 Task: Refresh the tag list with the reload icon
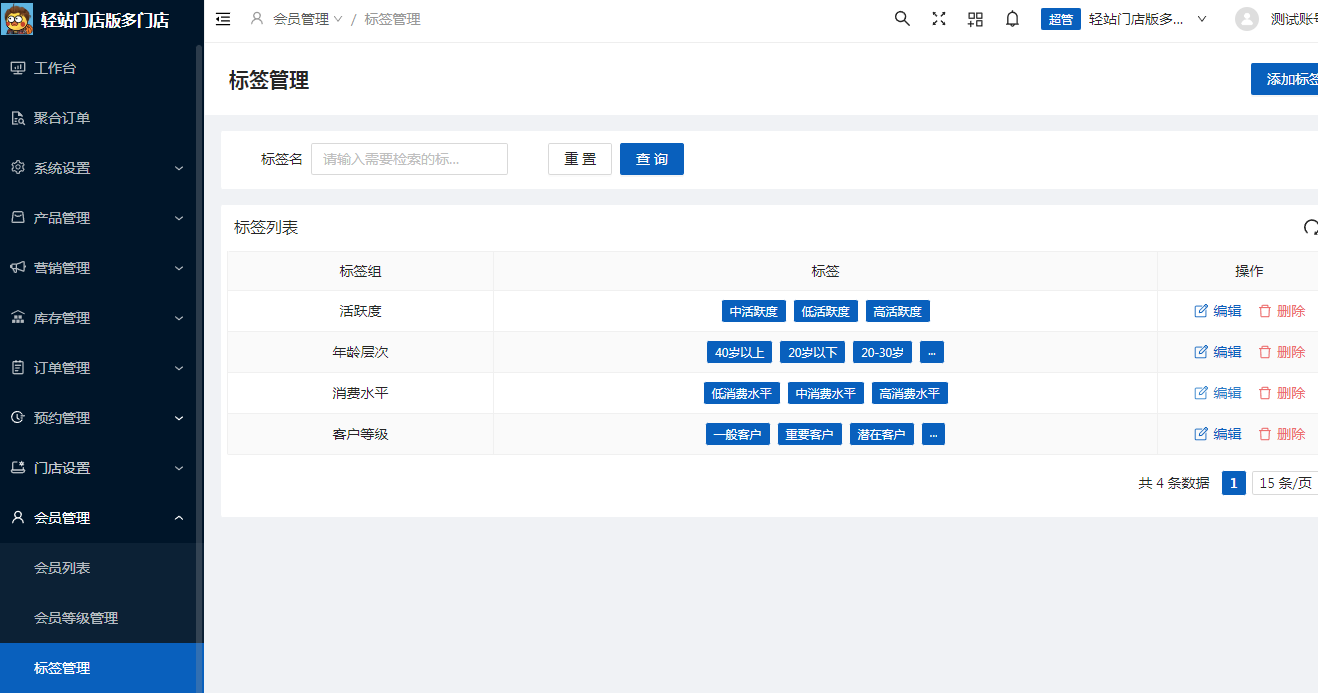pos(1310,228)
